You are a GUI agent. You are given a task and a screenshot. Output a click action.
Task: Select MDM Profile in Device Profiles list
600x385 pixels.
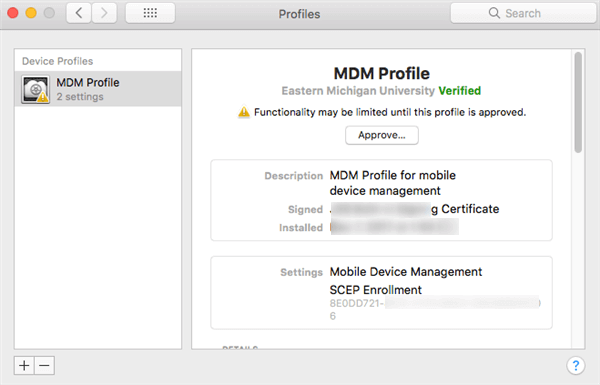click(x=98, y=89)
